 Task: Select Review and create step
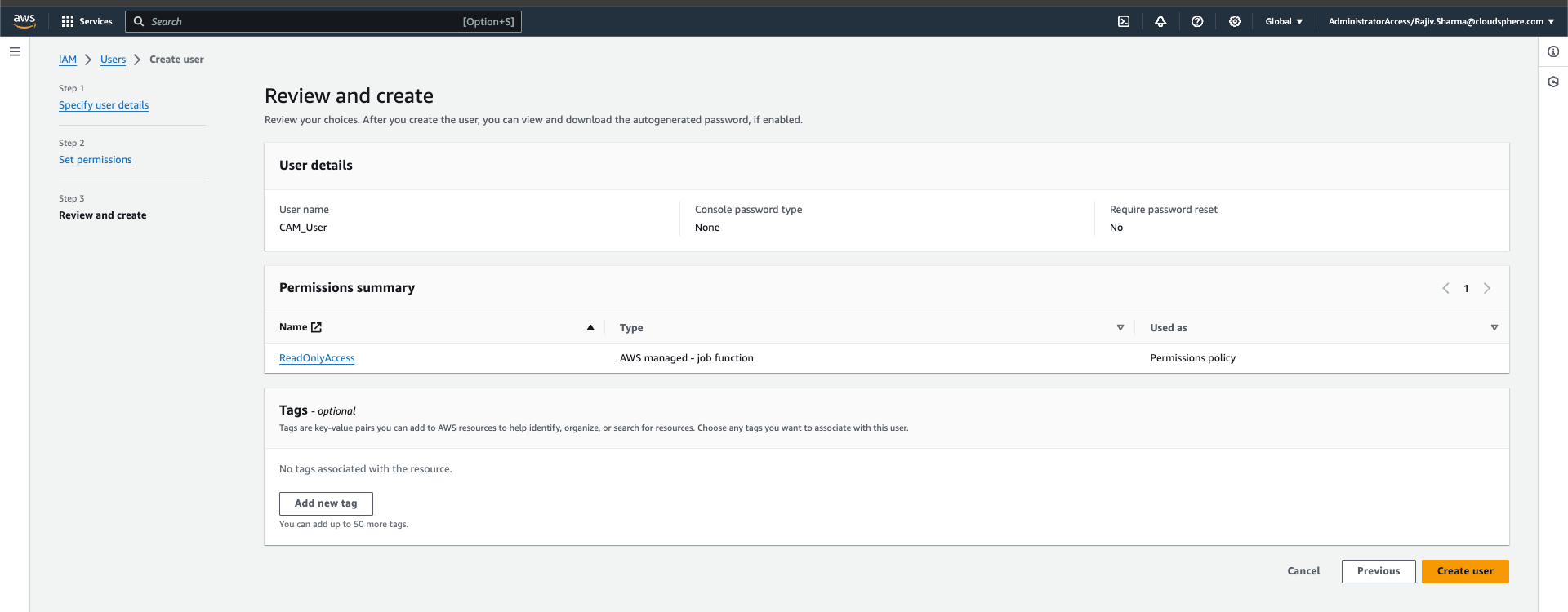click(x=103, y=215)
